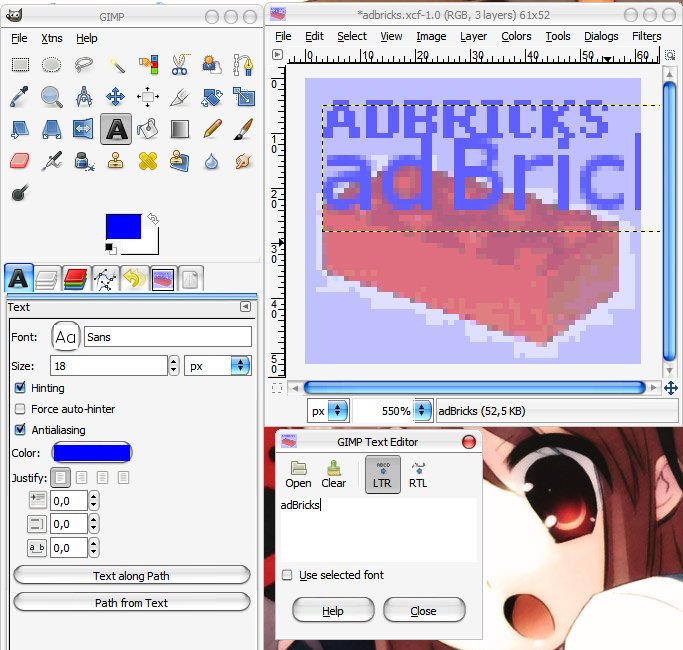Reset colors to black and white
This screenshot has width=683, height=650.
111,249
